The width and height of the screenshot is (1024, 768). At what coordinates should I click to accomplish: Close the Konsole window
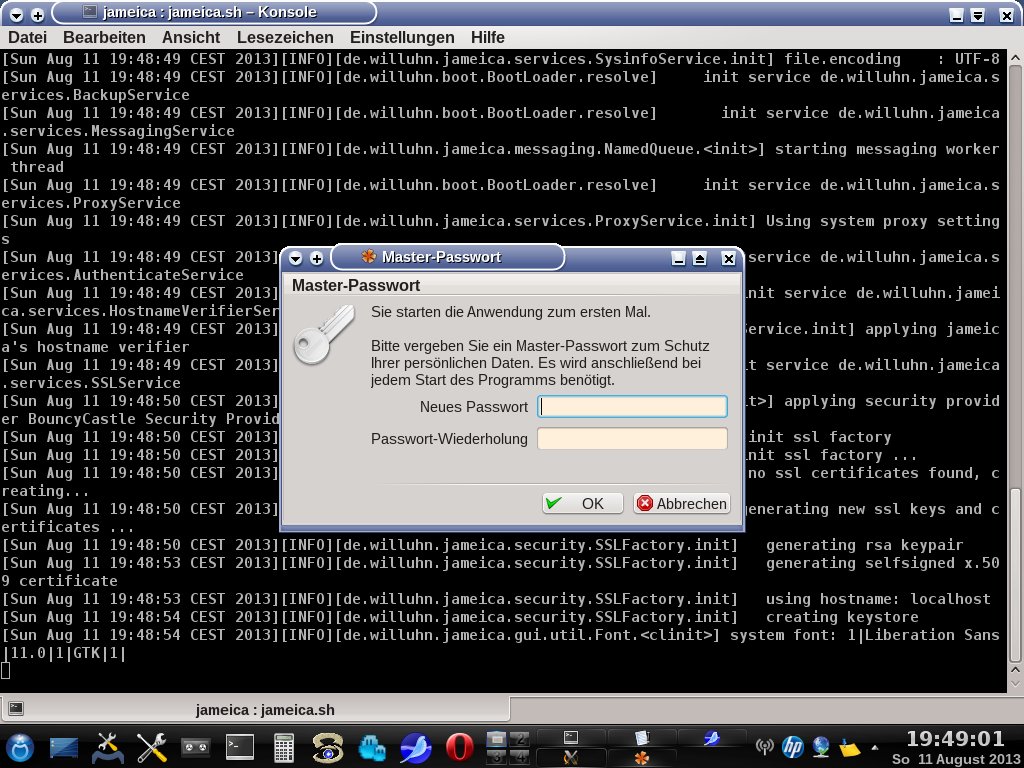tap(1006, 14)
